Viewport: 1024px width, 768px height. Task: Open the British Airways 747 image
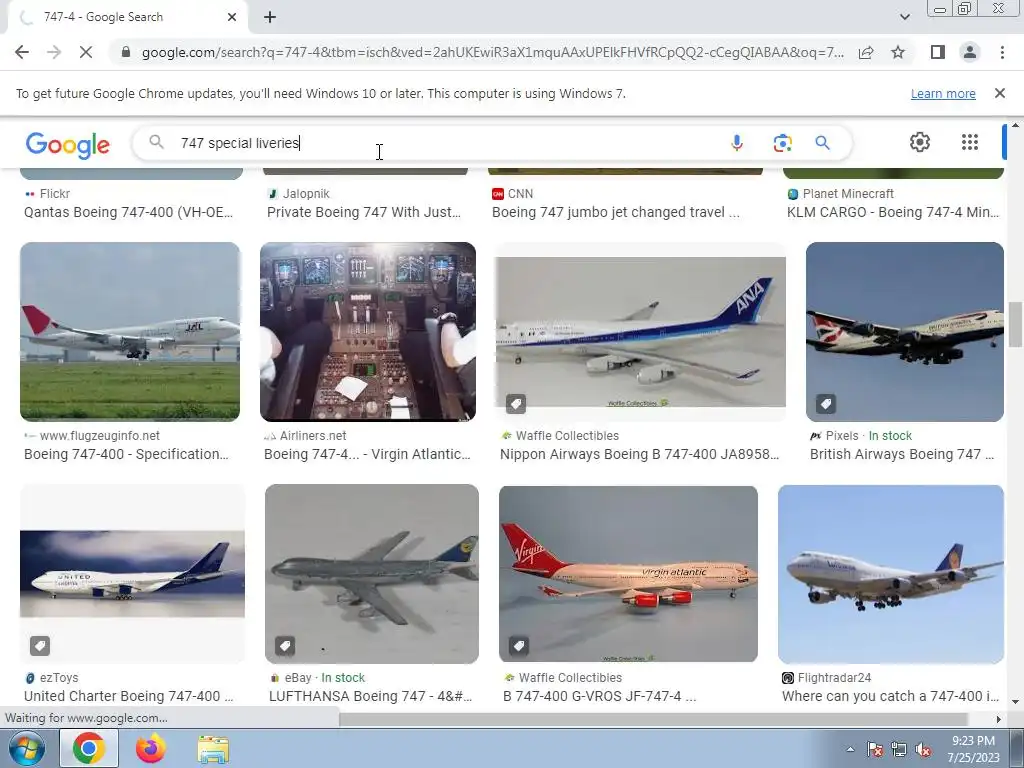(904, 332)
